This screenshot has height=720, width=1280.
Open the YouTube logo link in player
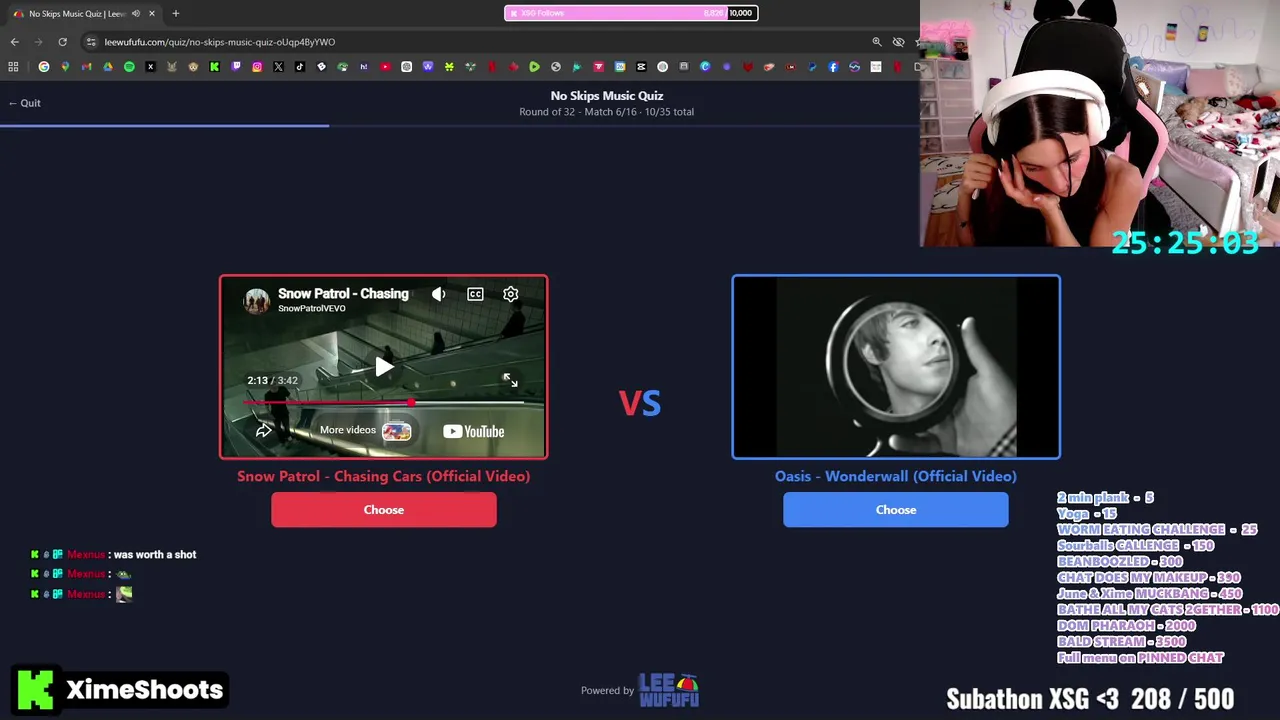(474, 431)
